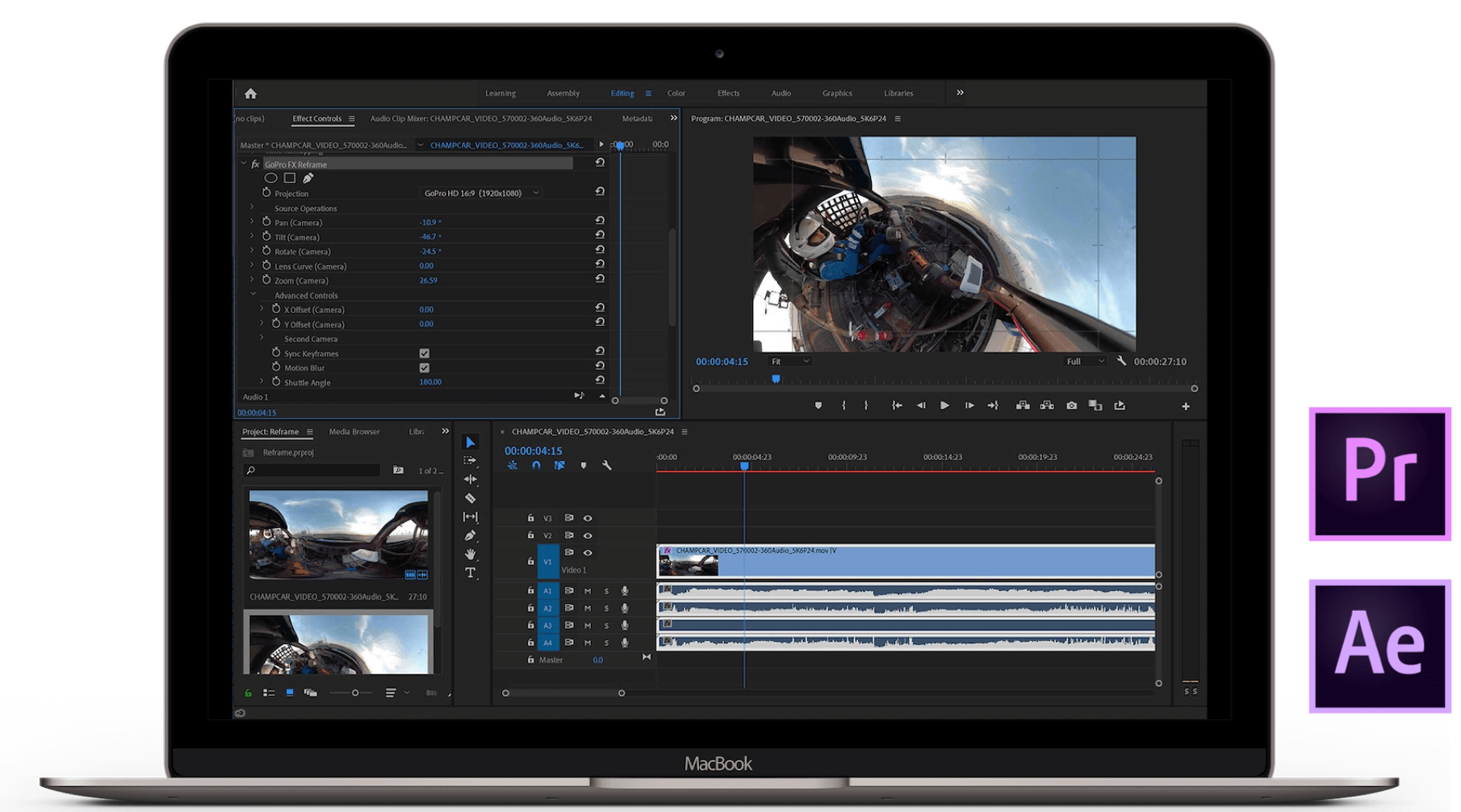Expand the Pan (Camera) property

(252, 222)
